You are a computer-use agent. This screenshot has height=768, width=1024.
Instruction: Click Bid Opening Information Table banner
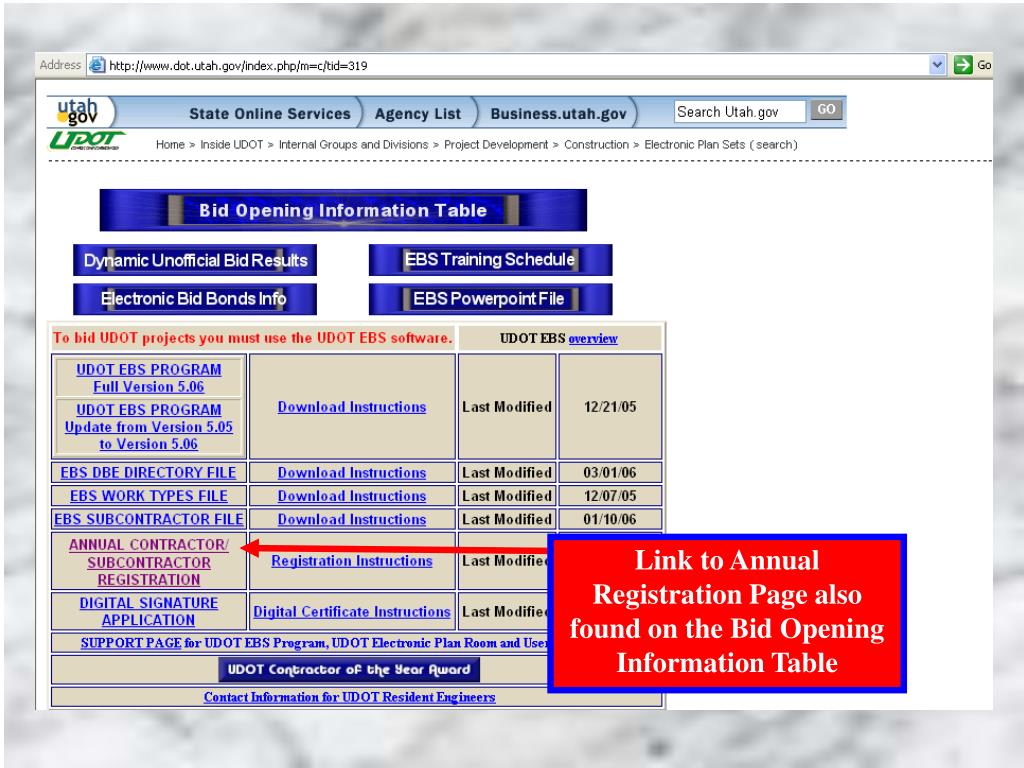point(343,210)
